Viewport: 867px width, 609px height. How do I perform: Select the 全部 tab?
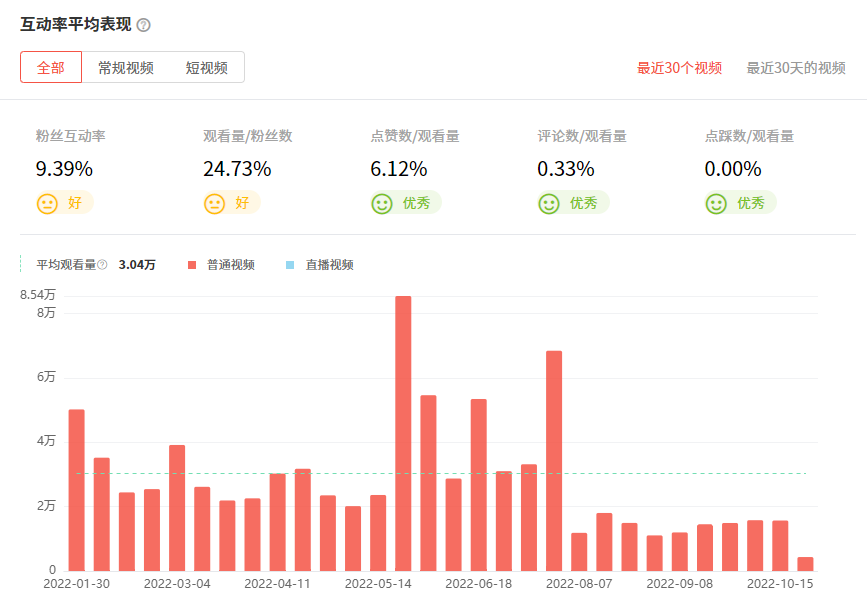51,68
